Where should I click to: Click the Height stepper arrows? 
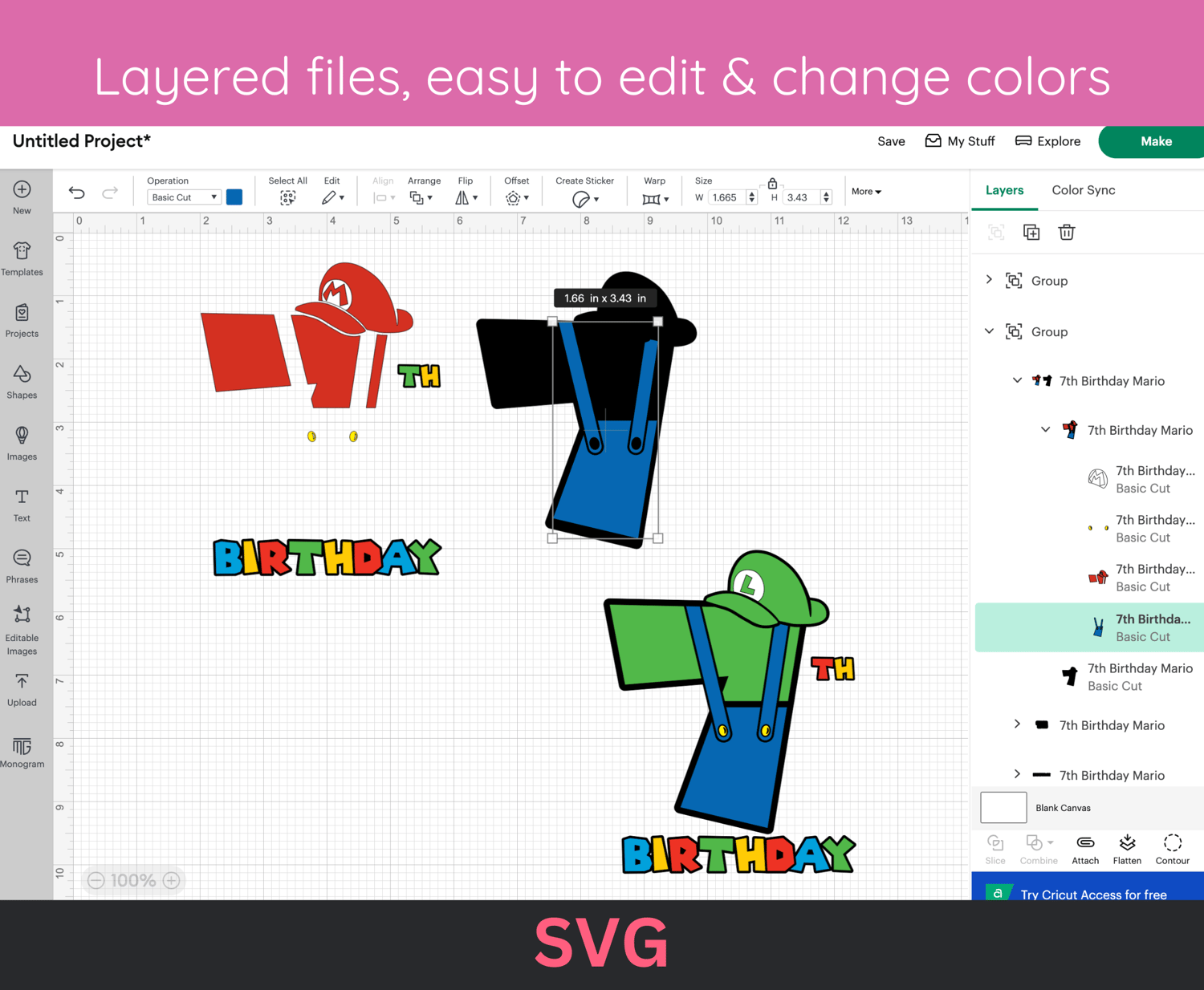[826, 197]
